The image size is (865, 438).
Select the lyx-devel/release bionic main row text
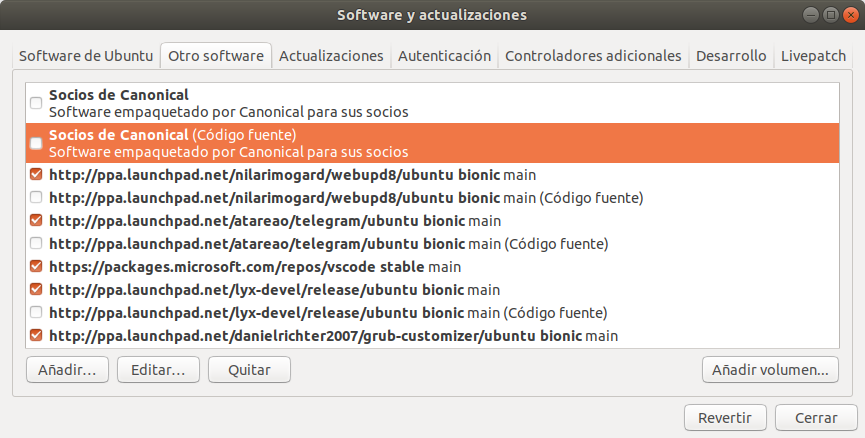274,290
